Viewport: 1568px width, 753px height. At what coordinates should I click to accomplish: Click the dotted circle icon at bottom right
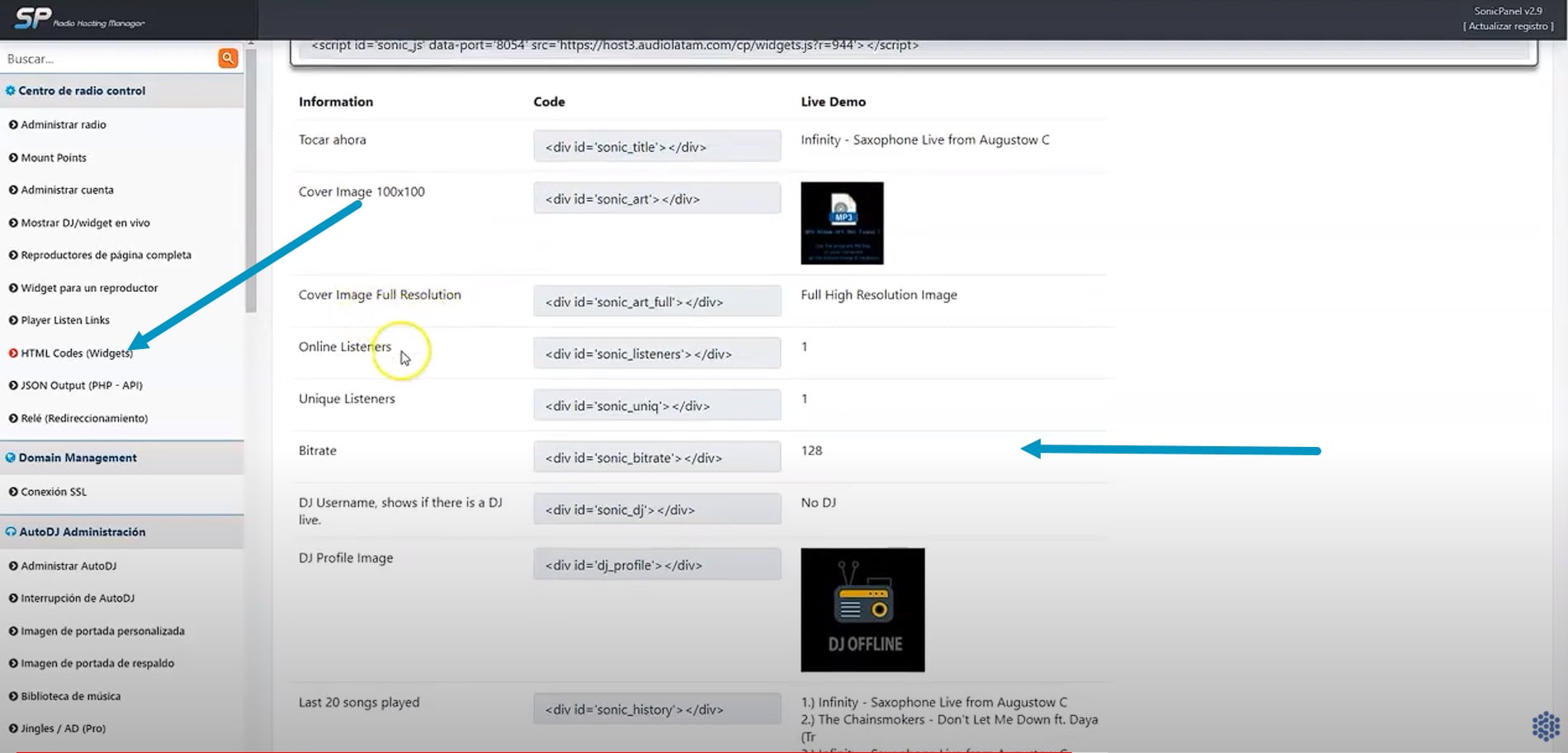click(1546, 727)
